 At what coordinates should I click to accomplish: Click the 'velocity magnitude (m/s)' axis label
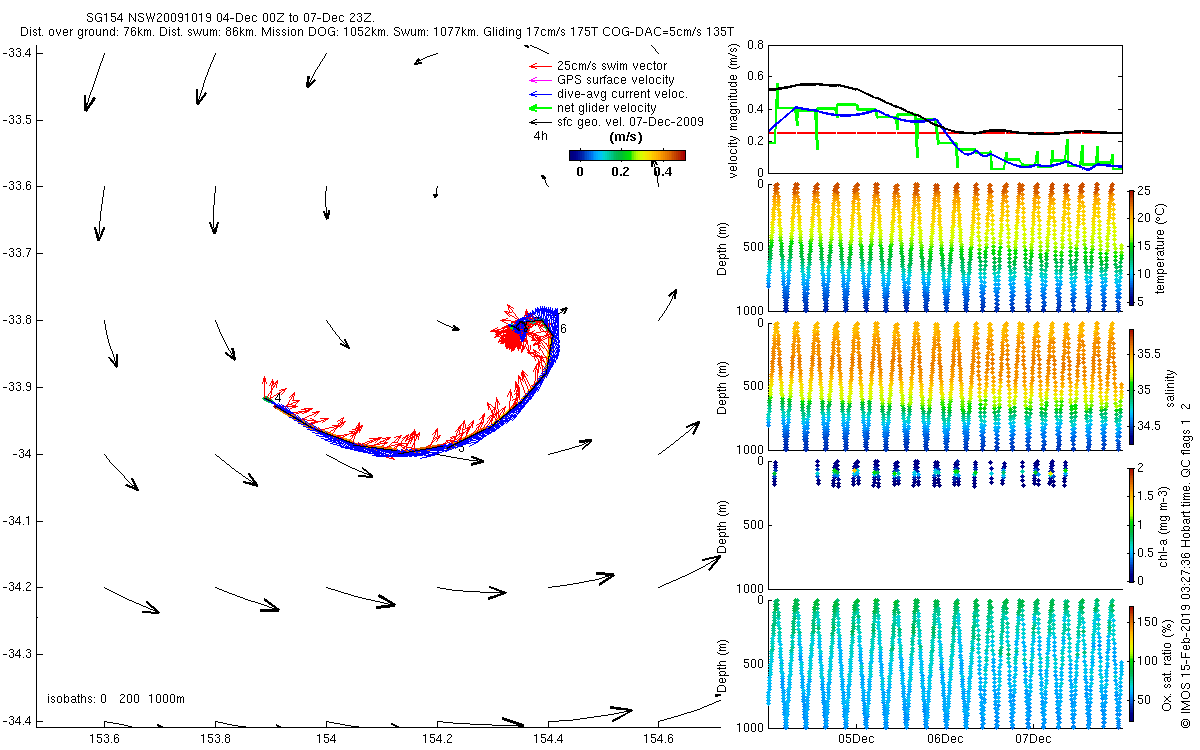(x=733, y=110)
